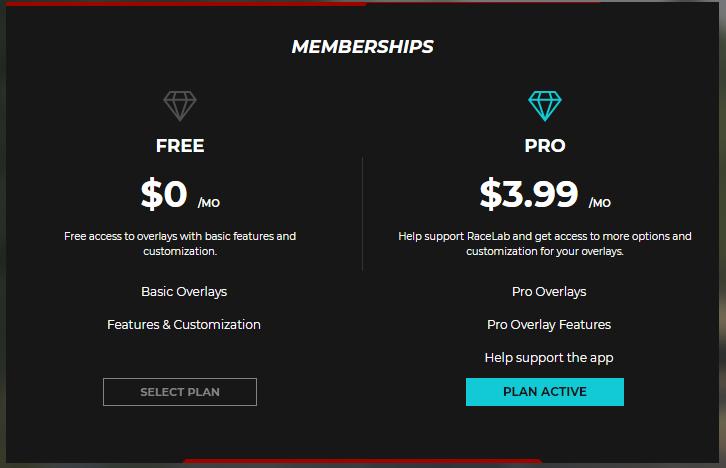Click the Pro Overlay Features item
Viewport: 726px width, 468px height.
point(549,324)
